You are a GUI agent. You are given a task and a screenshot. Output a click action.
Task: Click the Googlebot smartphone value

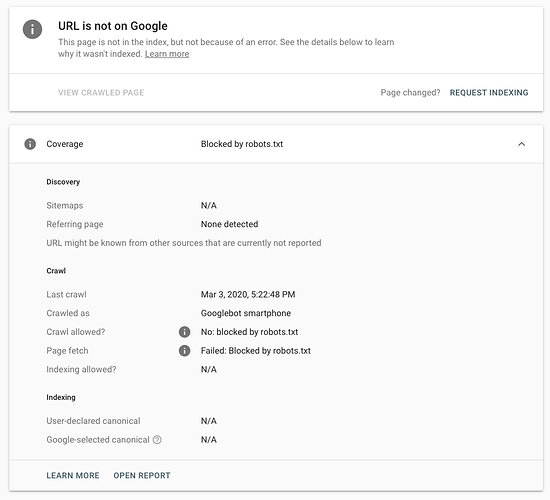246,313
